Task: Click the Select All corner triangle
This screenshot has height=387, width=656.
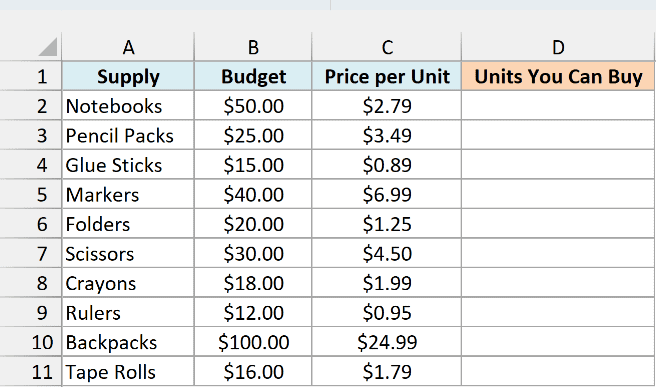Action: (48, 47)
